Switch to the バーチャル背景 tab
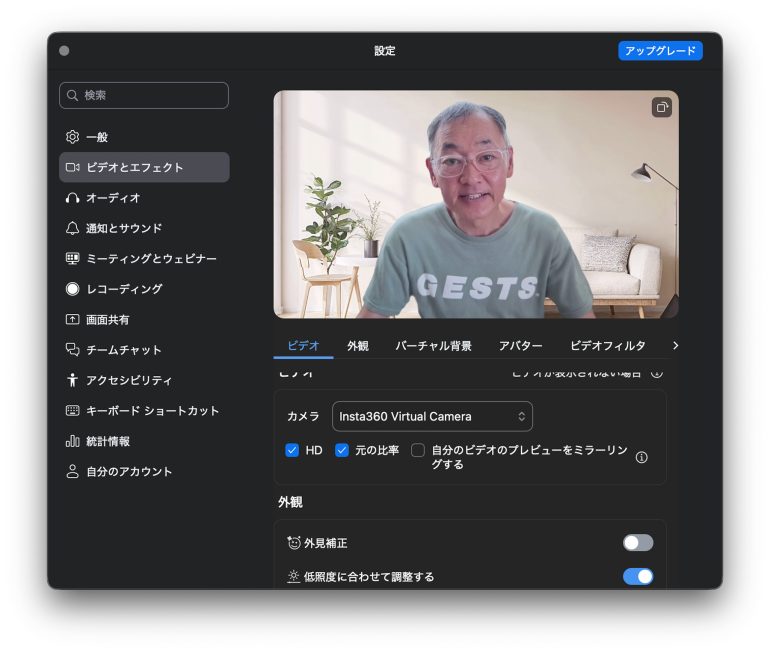The image size is (770, 652). (x=433, y=346)
